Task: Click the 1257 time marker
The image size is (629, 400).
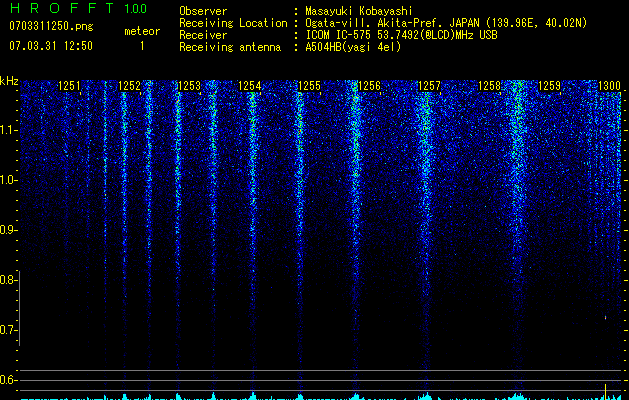Action: click(429, 86)
